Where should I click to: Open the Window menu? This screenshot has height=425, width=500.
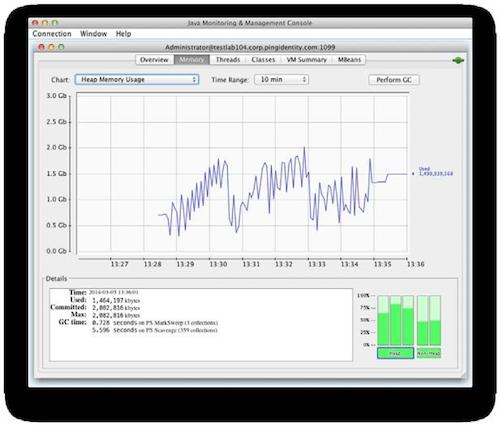click(x=93, y=34)
